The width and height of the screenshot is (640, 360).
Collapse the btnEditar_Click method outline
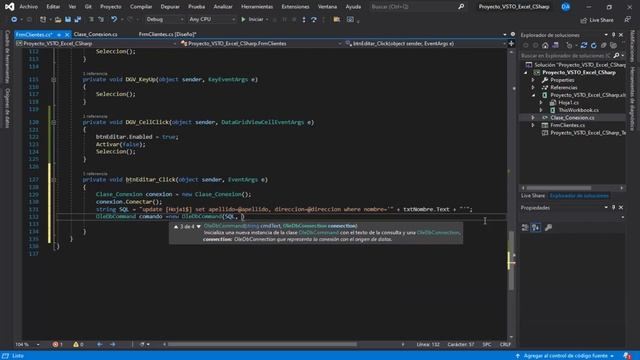[53, 180]
